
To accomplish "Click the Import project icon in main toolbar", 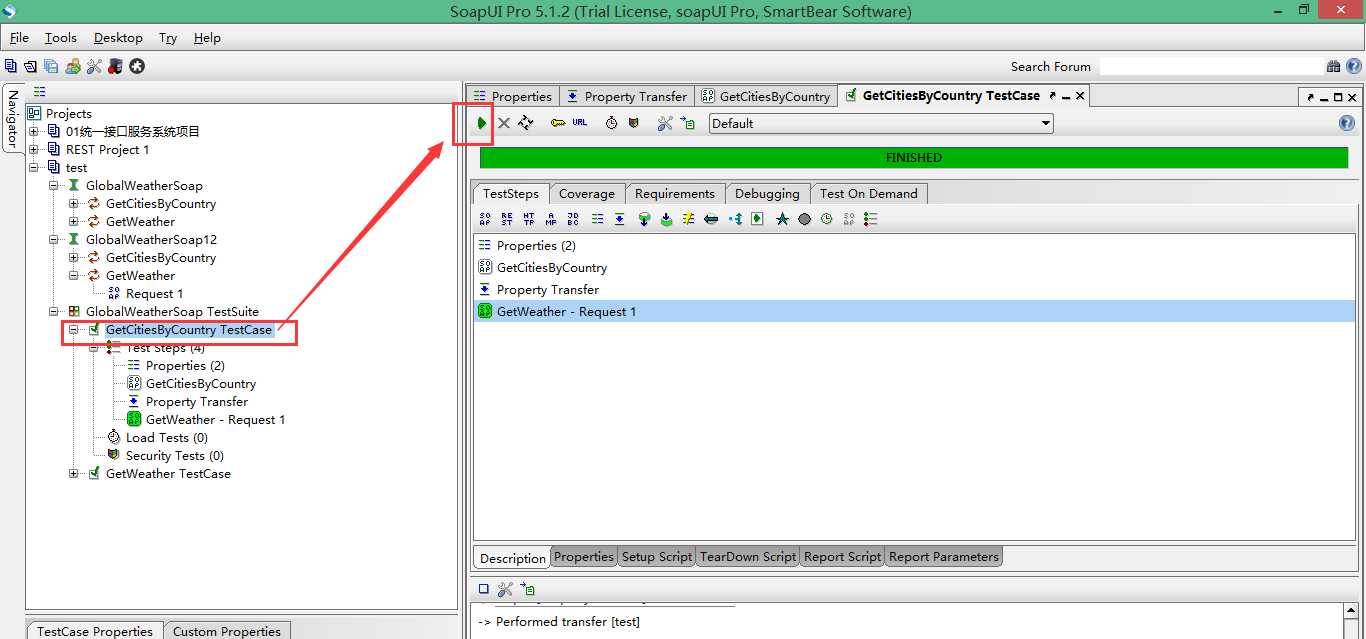I will click(x=31, y=66).
